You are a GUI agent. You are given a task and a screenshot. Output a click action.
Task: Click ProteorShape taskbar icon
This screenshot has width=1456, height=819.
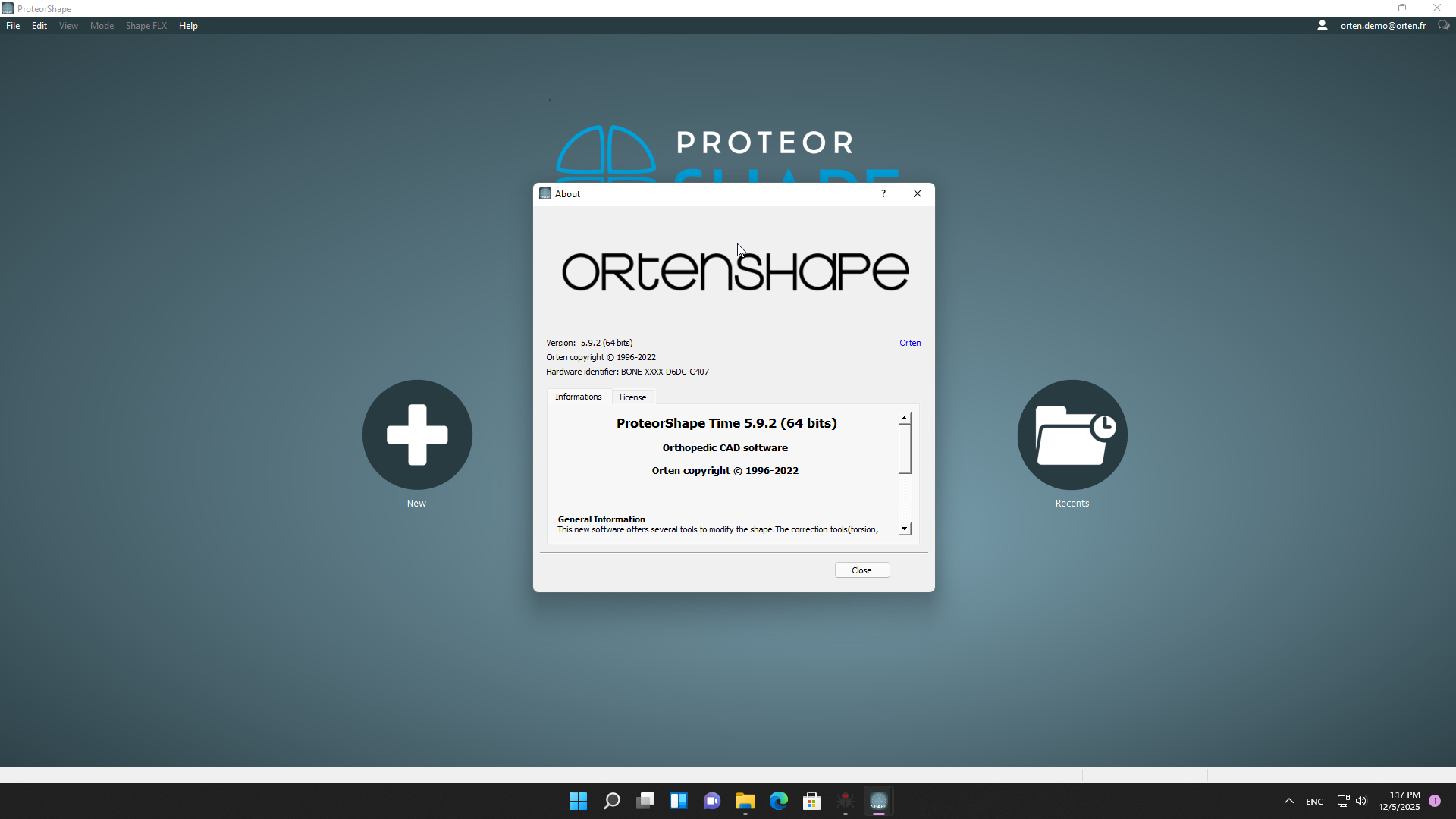click(x=879, y=802)
